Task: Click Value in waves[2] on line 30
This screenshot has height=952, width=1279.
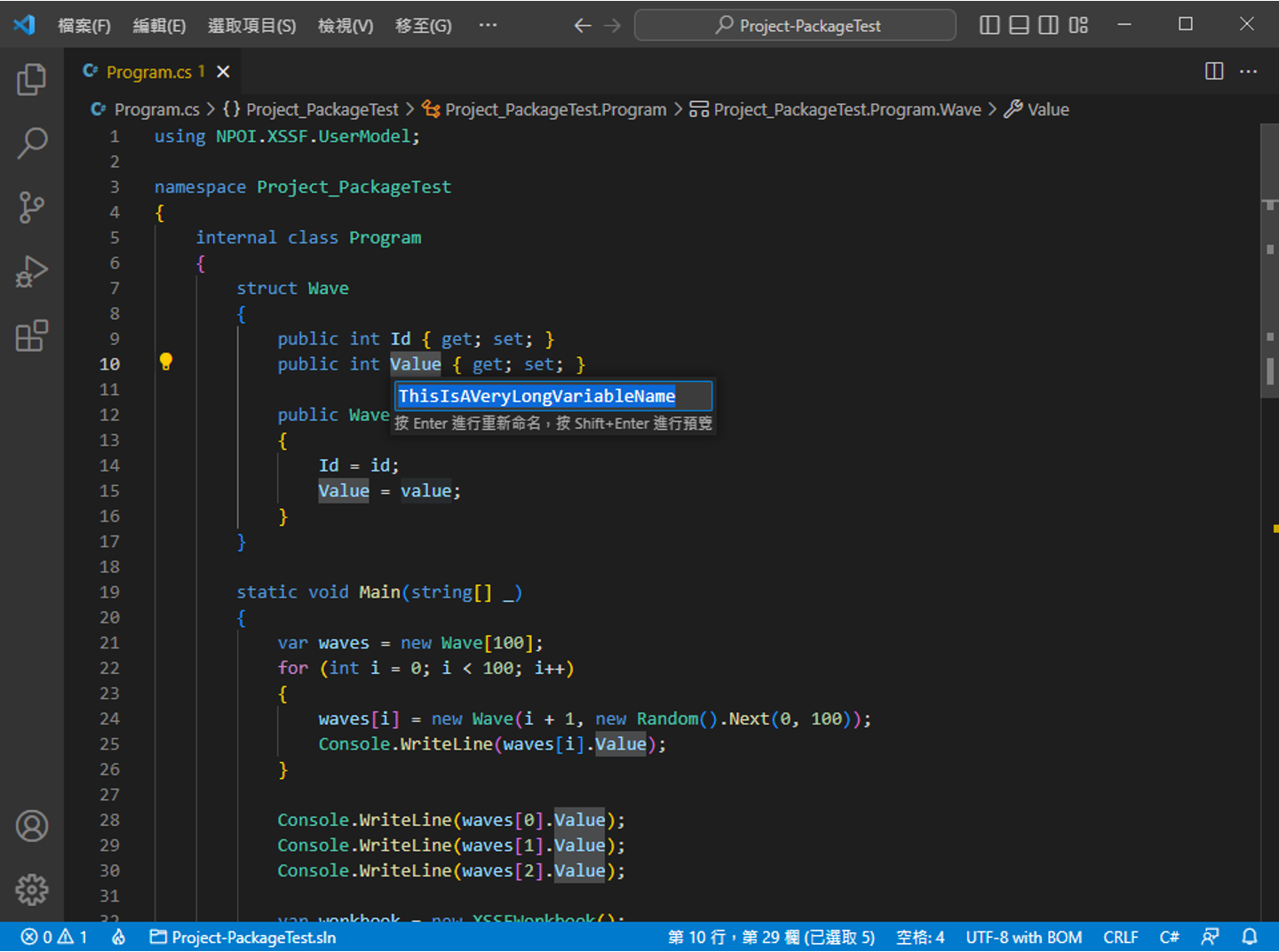Action: [x=579, y=870]
